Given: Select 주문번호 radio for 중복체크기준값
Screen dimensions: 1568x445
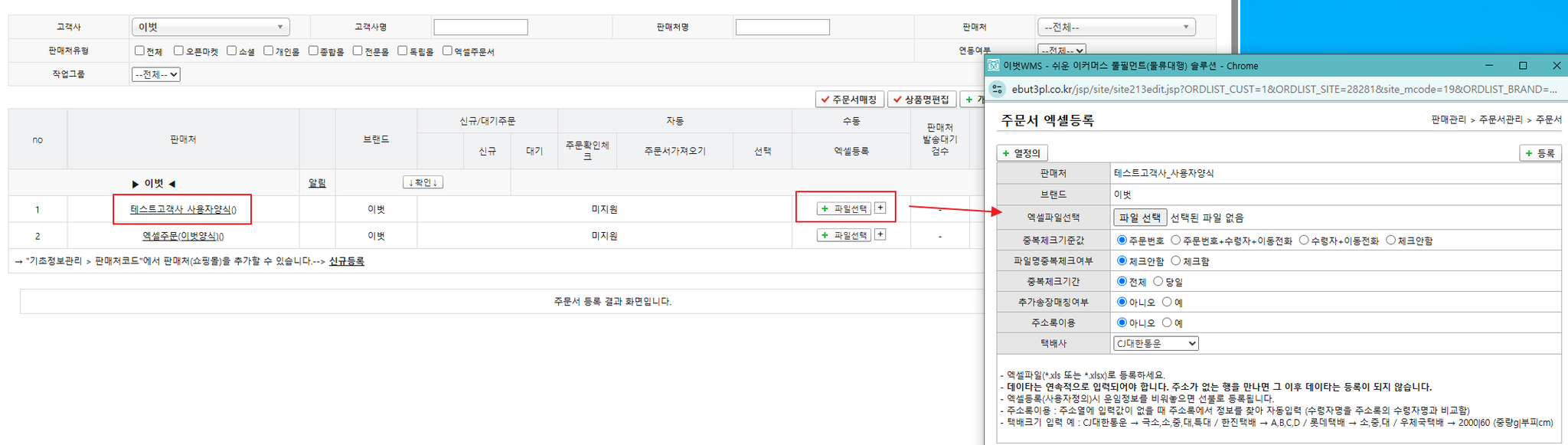Looking at the screenshot, I should pyautogui.click(x=1122, y=240).
